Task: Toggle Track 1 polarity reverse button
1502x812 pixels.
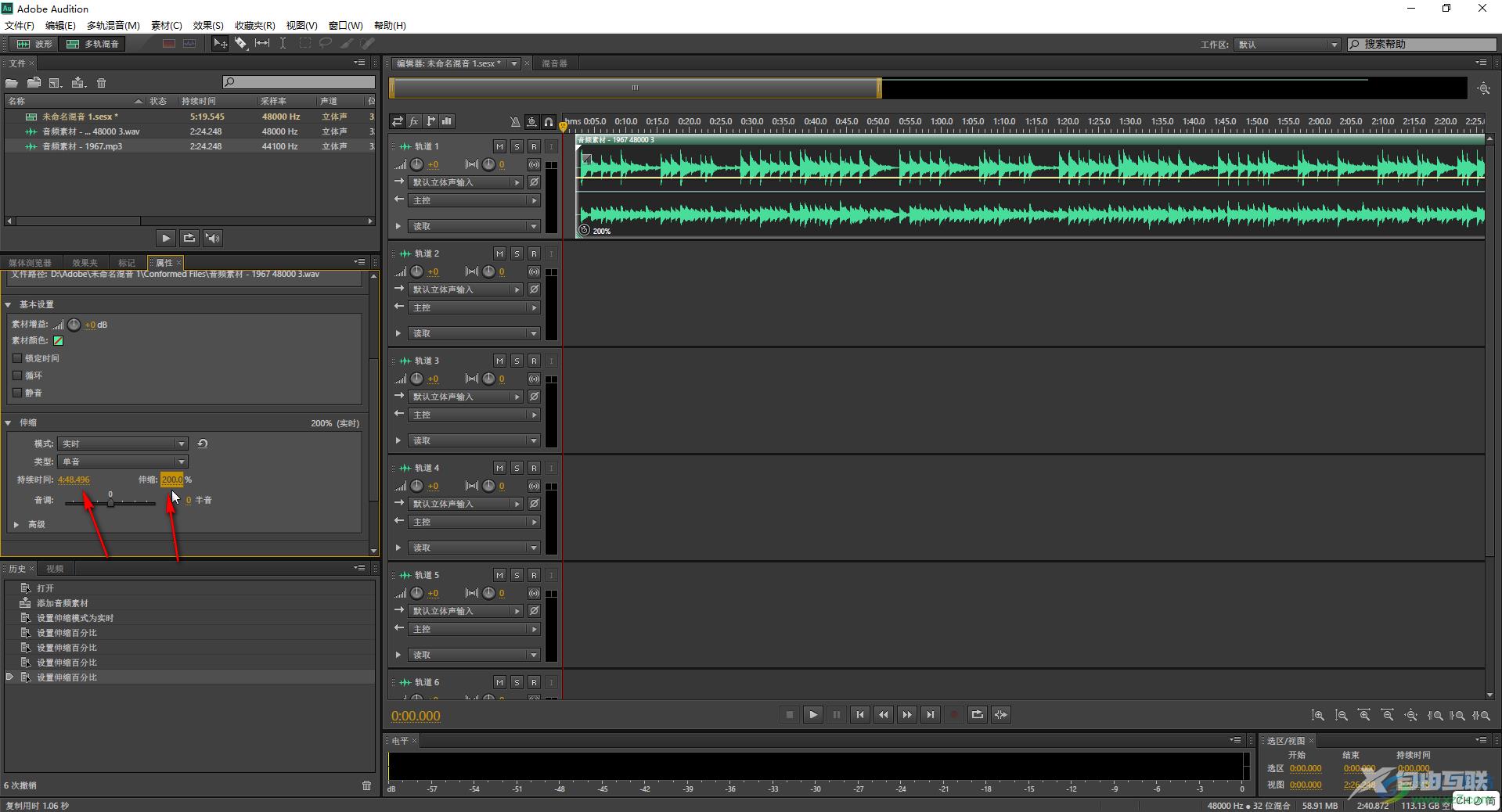Action: pos(534,182)
